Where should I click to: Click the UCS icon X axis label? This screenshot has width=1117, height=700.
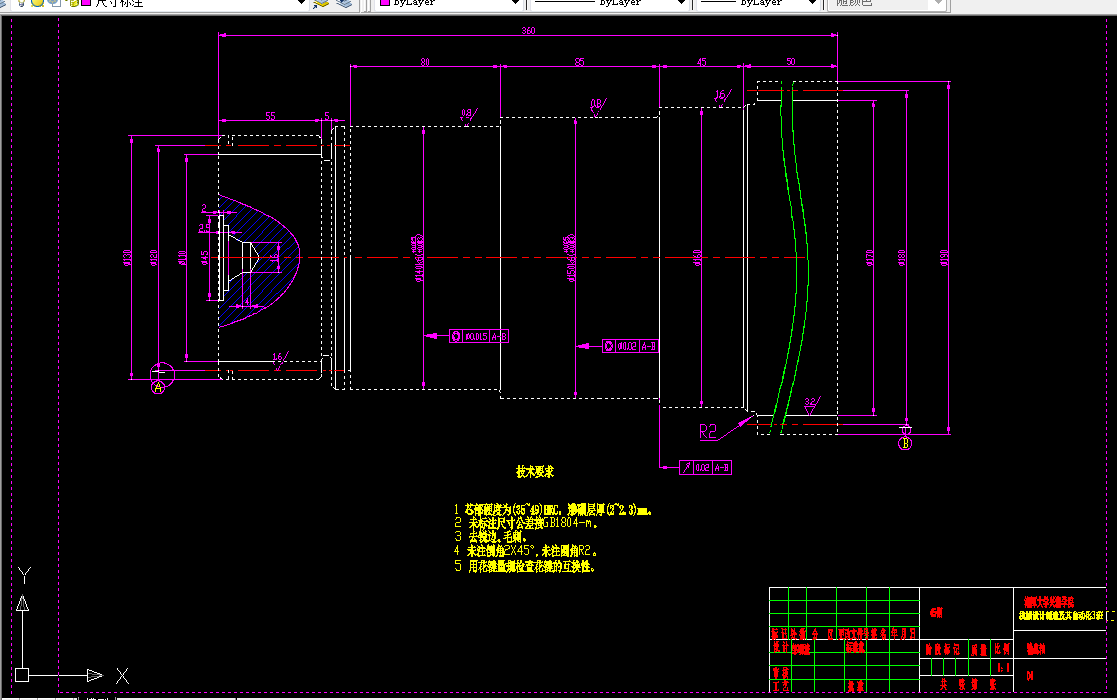click(123, 676)
